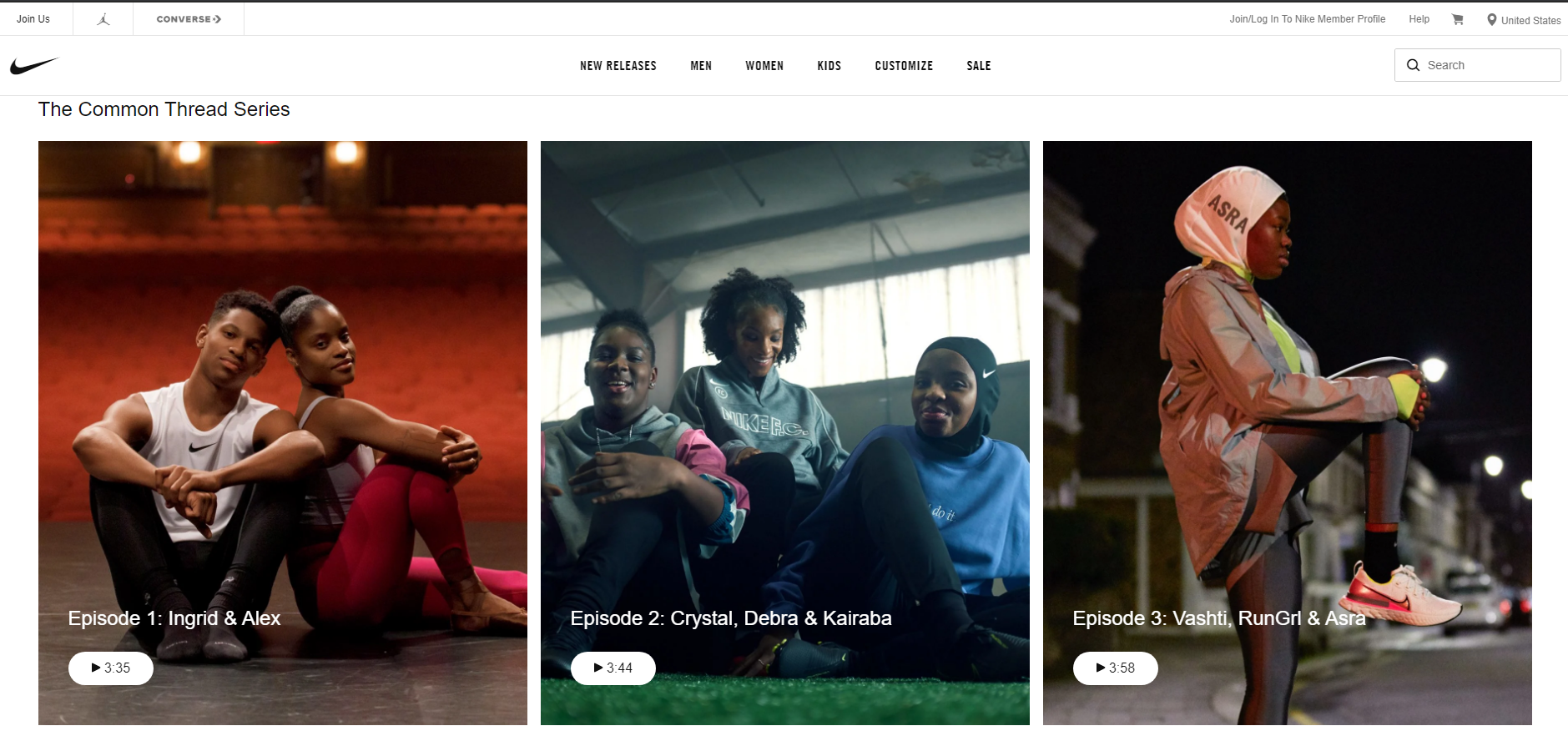The width and height of the screenshot is (1568, 736).
Task: Click the magnifier icon in Search
Action: coord(1414,65)
